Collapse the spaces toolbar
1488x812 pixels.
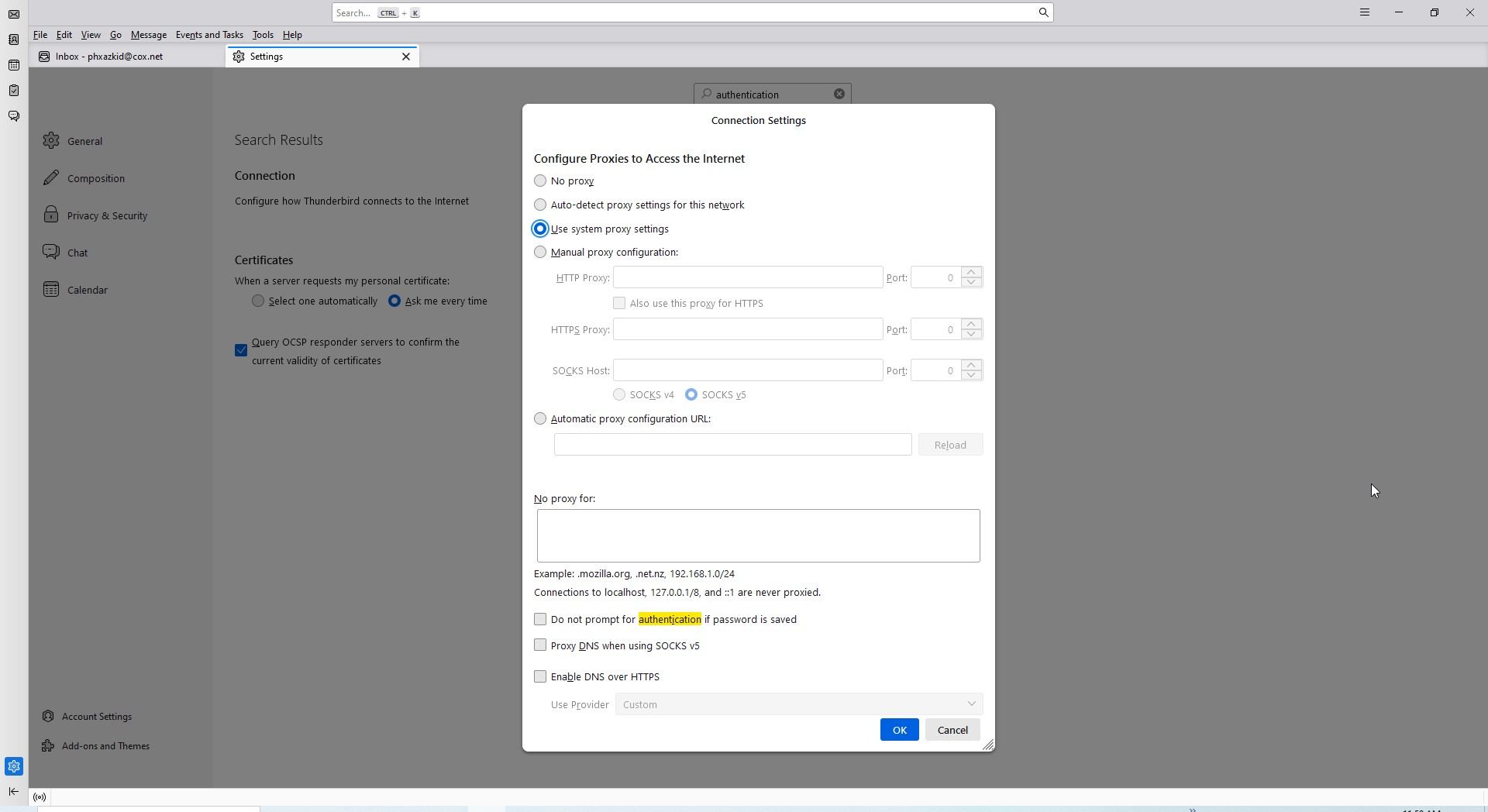coord(14,791)
